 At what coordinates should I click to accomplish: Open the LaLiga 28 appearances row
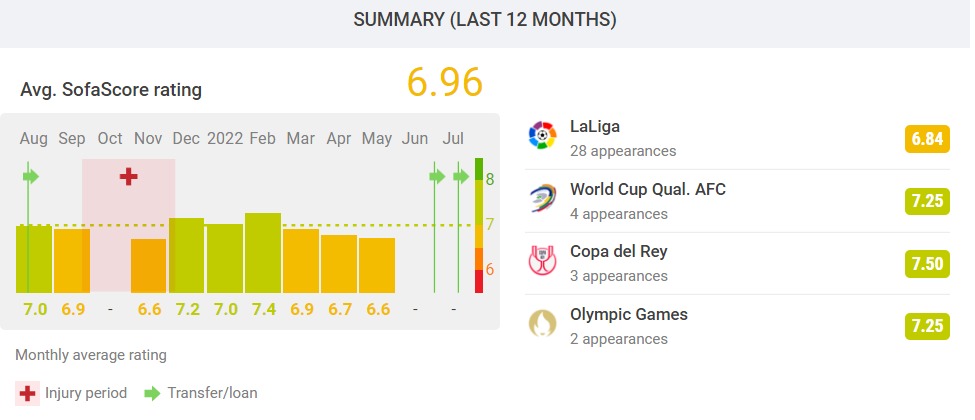tap(737, 138)
